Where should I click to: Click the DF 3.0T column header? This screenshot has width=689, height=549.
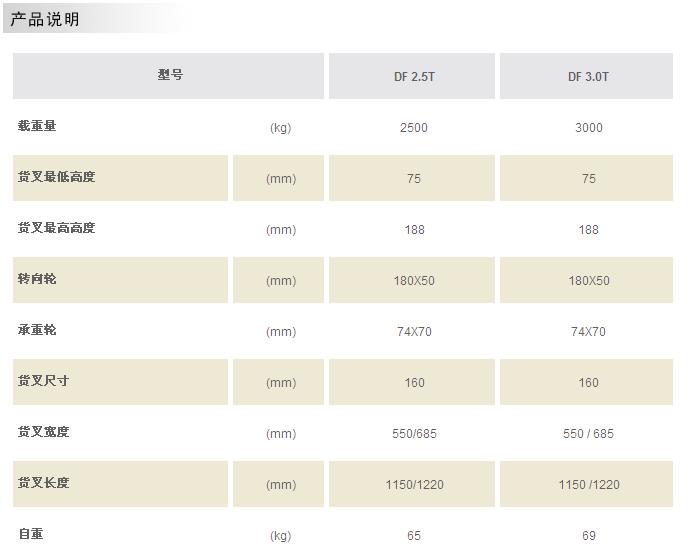[x=588, y=77]
